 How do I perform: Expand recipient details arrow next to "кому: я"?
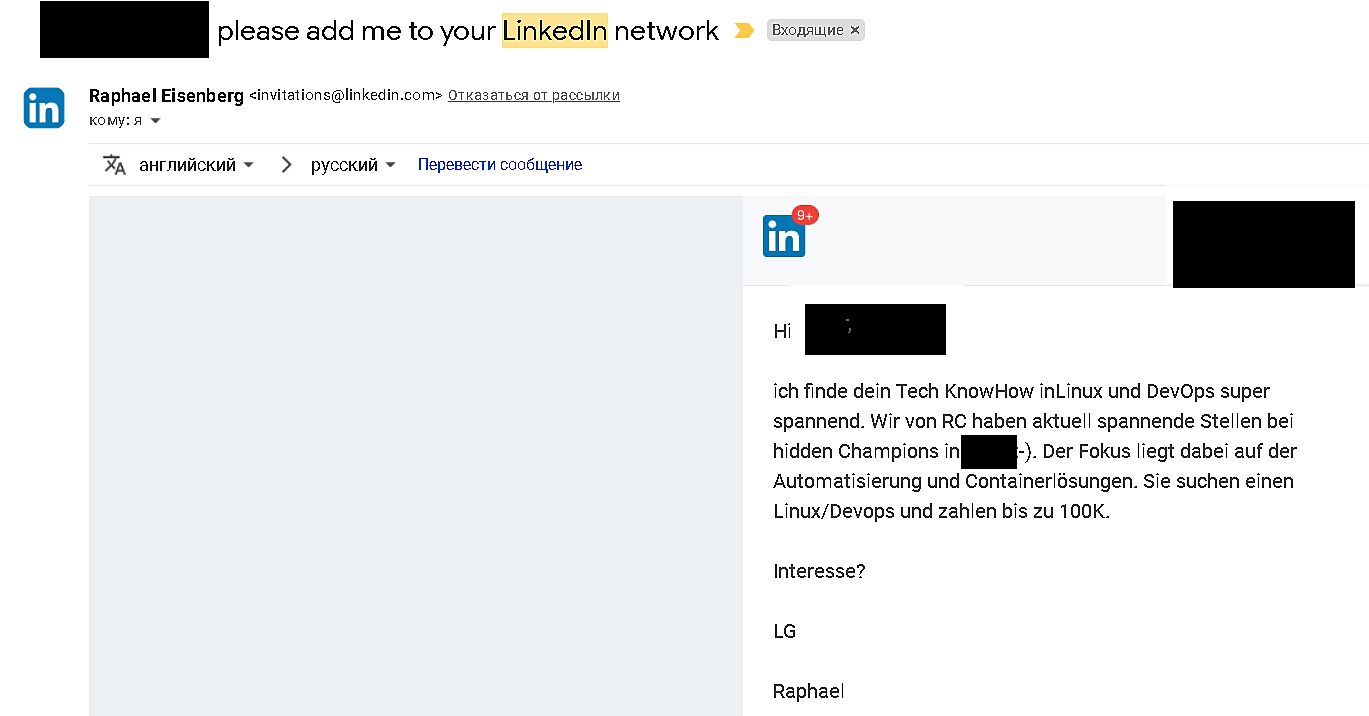155,121
